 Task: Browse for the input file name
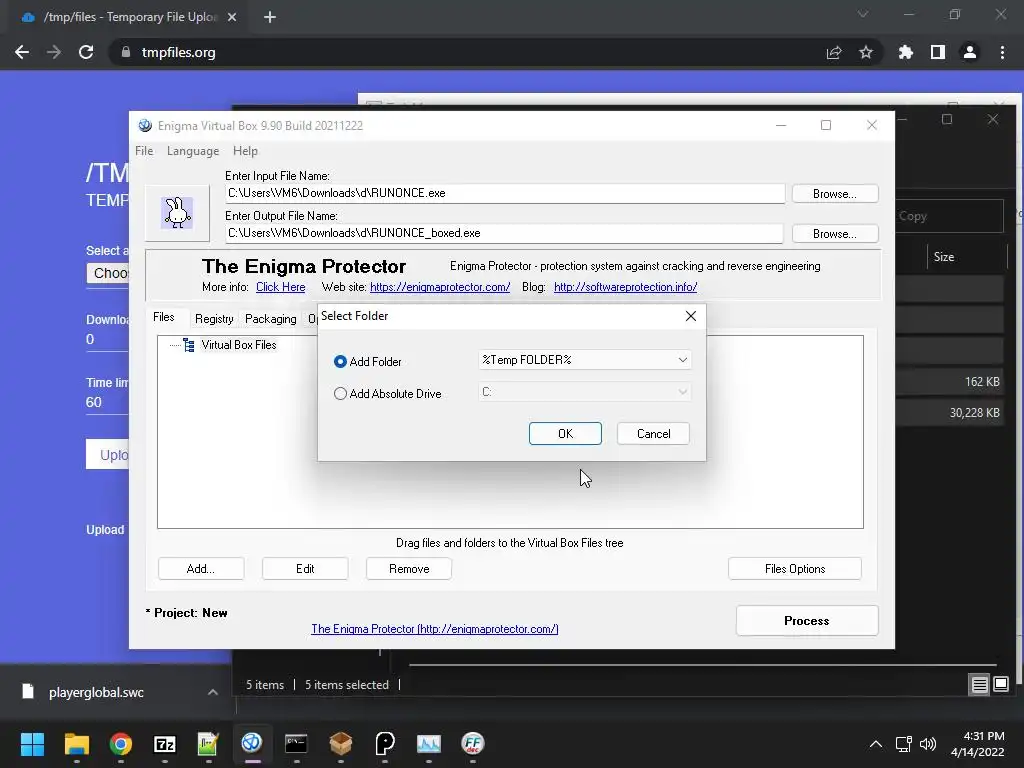click(835, 194)
